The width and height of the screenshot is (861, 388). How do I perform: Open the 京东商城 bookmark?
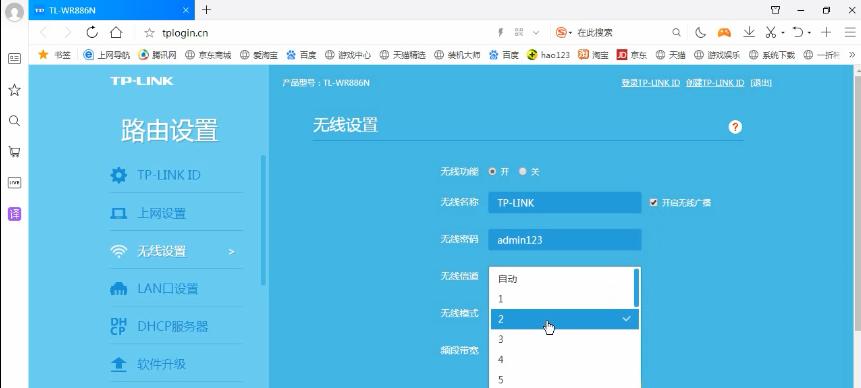click(x=209, y=55)
